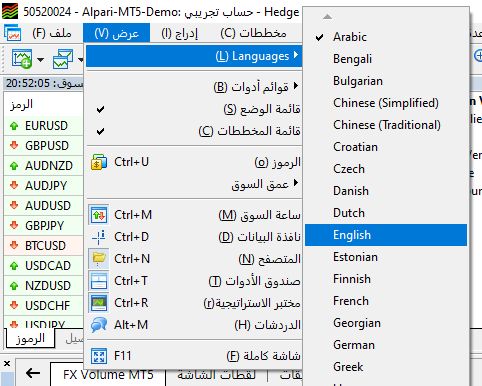Click the MetaTrader app logo in title bar
Screen dimensions: 482x386
(10, 11)
